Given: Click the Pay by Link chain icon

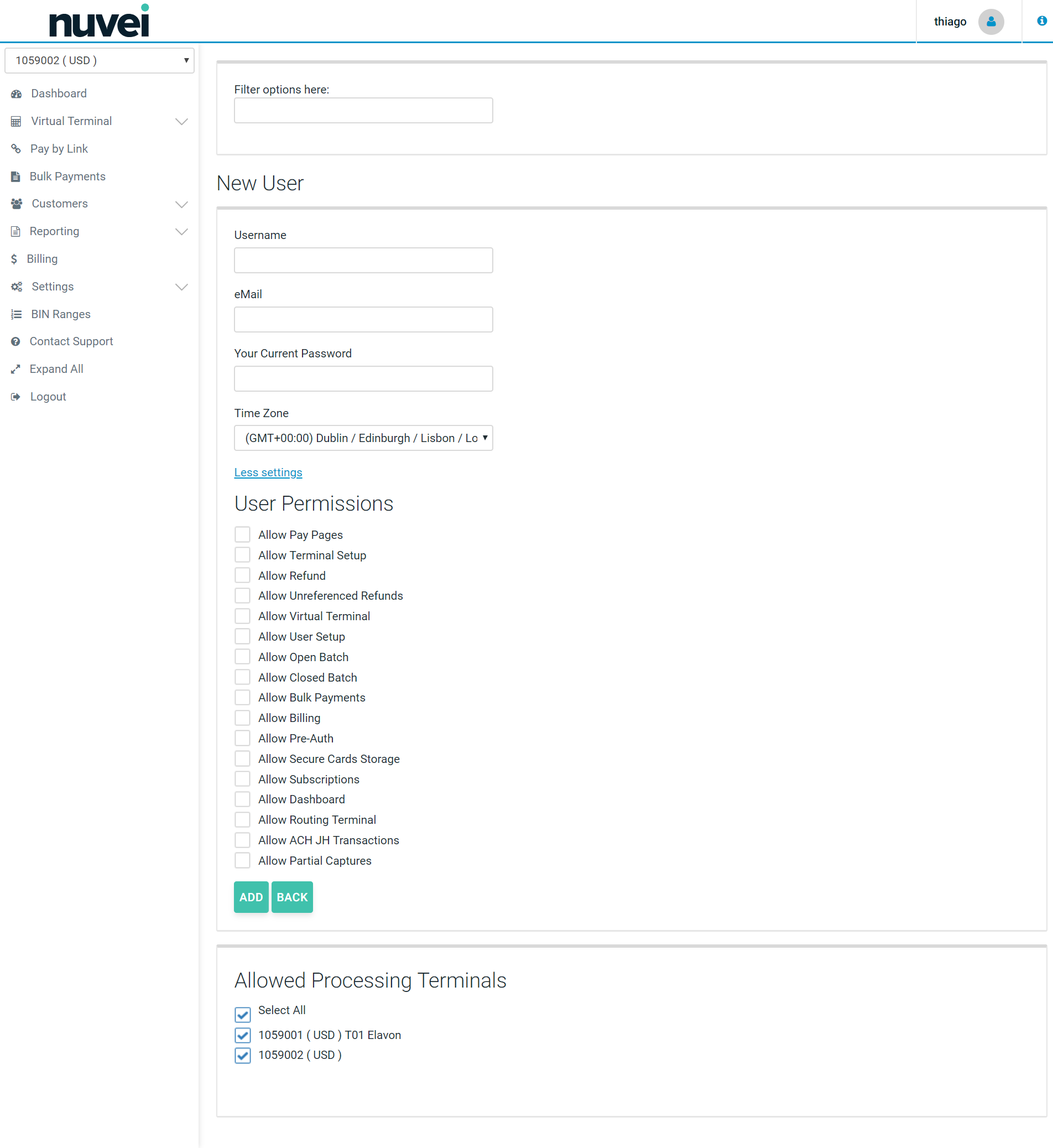Looking at the screenshot, I should (x=16, y=149).
